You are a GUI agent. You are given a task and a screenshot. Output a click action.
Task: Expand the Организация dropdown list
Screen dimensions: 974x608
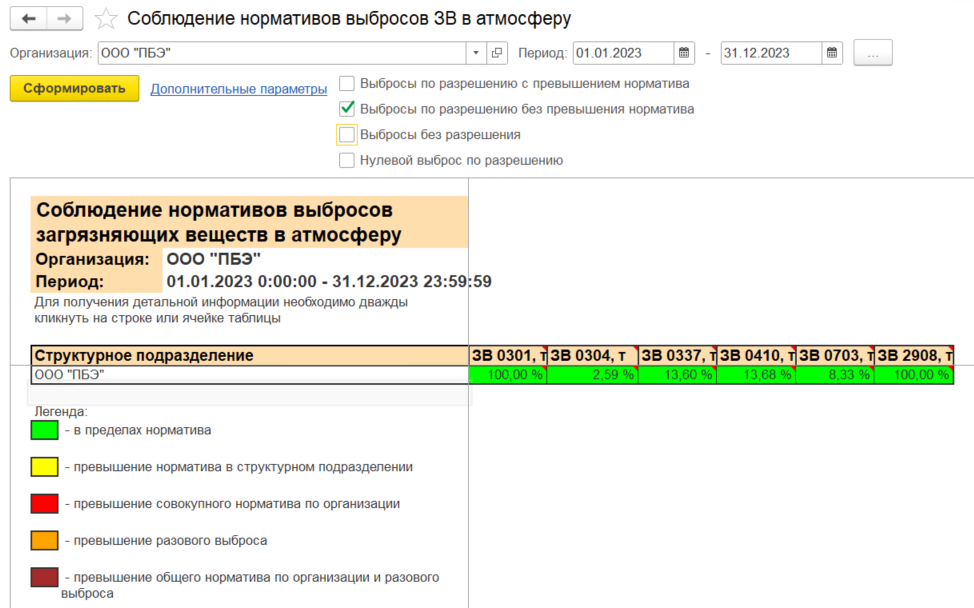(x=476, y=53)
